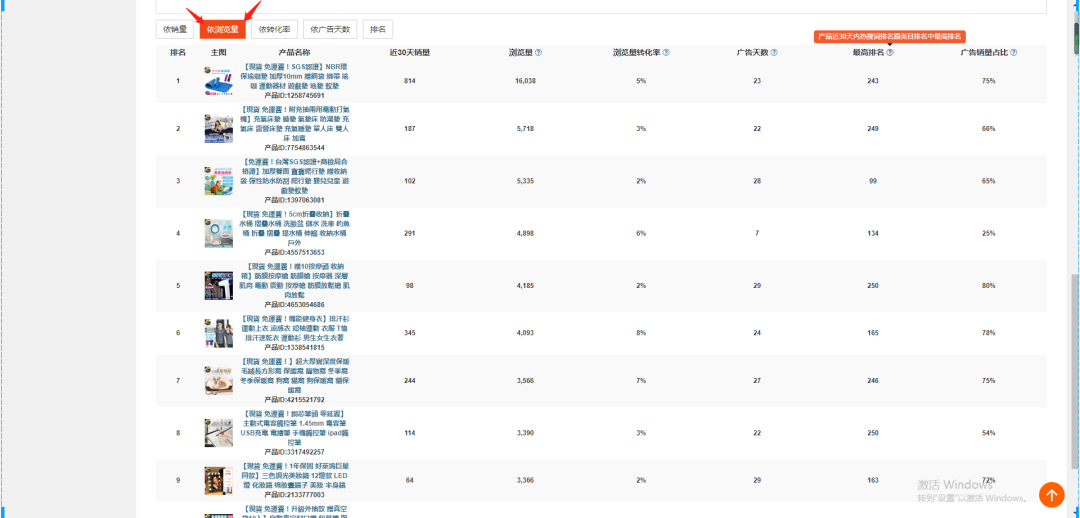This screenshot has width=1080, height=518.
Task: Open the 寶寶爬行墊 product title link
Action: click(295, 176)
